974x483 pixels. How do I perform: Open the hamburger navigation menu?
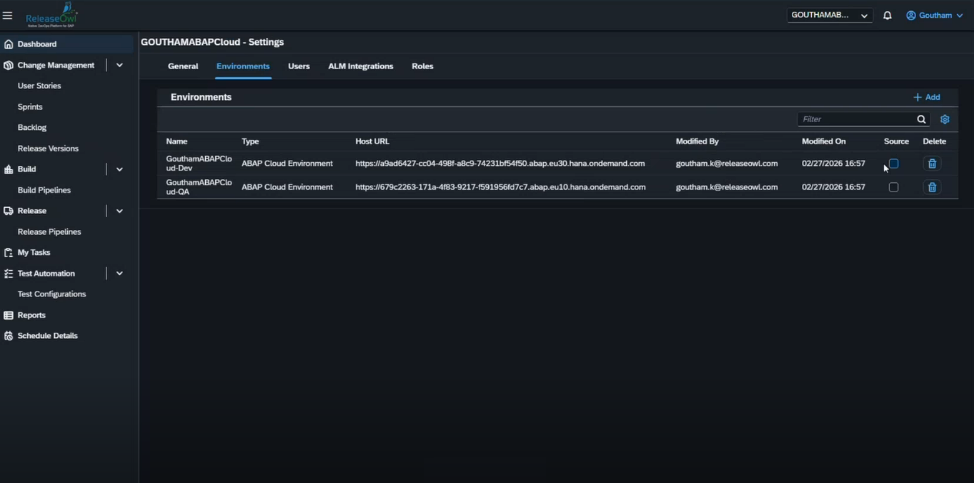coord(8,15)
